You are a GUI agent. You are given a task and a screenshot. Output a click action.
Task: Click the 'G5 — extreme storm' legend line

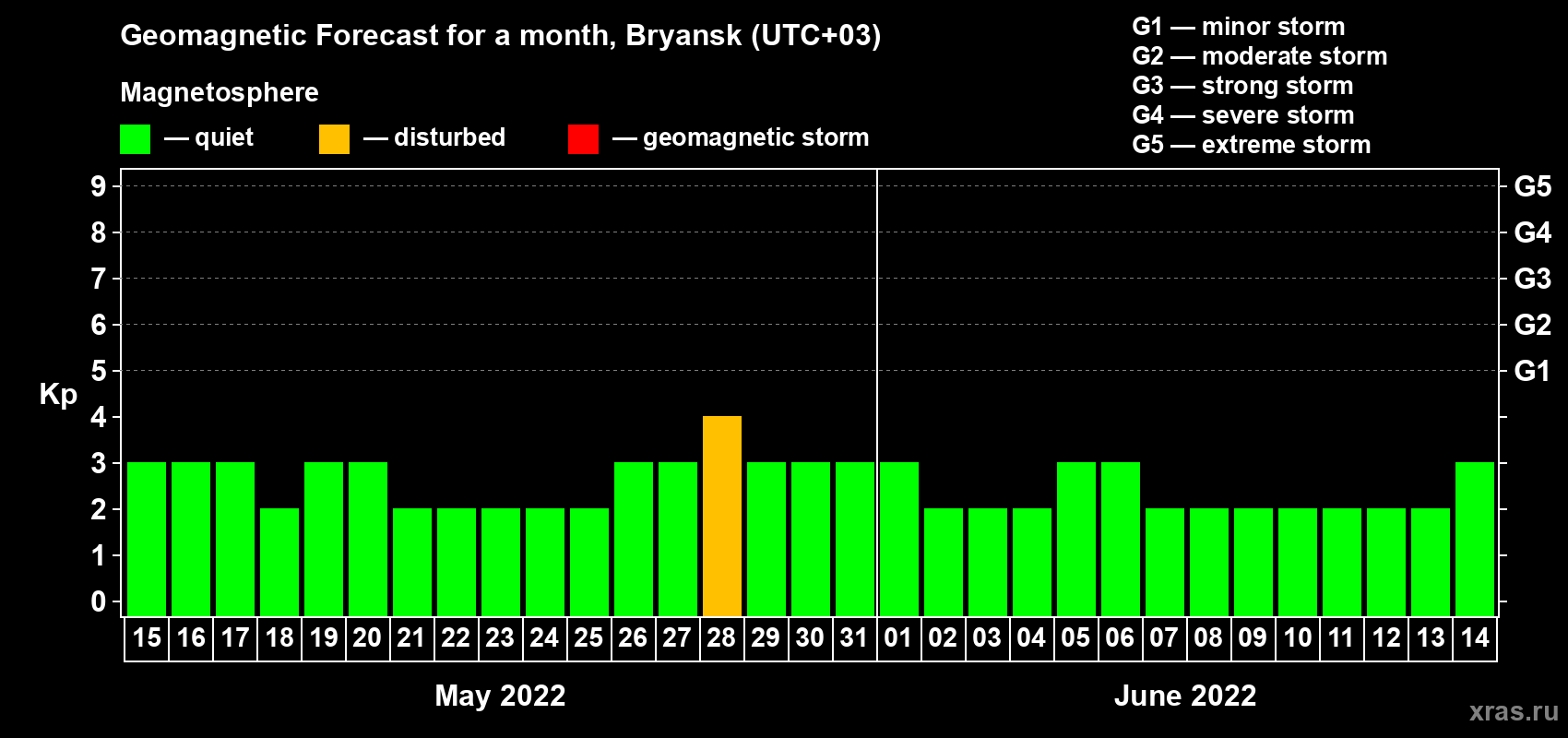tap(1252, 145)
